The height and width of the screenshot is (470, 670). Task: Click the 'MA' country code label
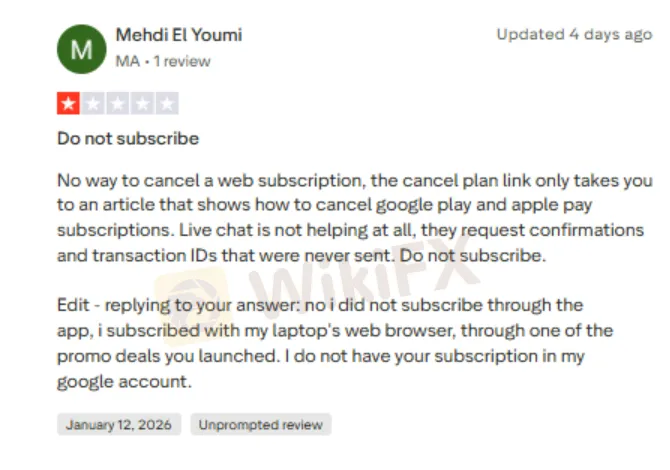[x=127, y=61]
